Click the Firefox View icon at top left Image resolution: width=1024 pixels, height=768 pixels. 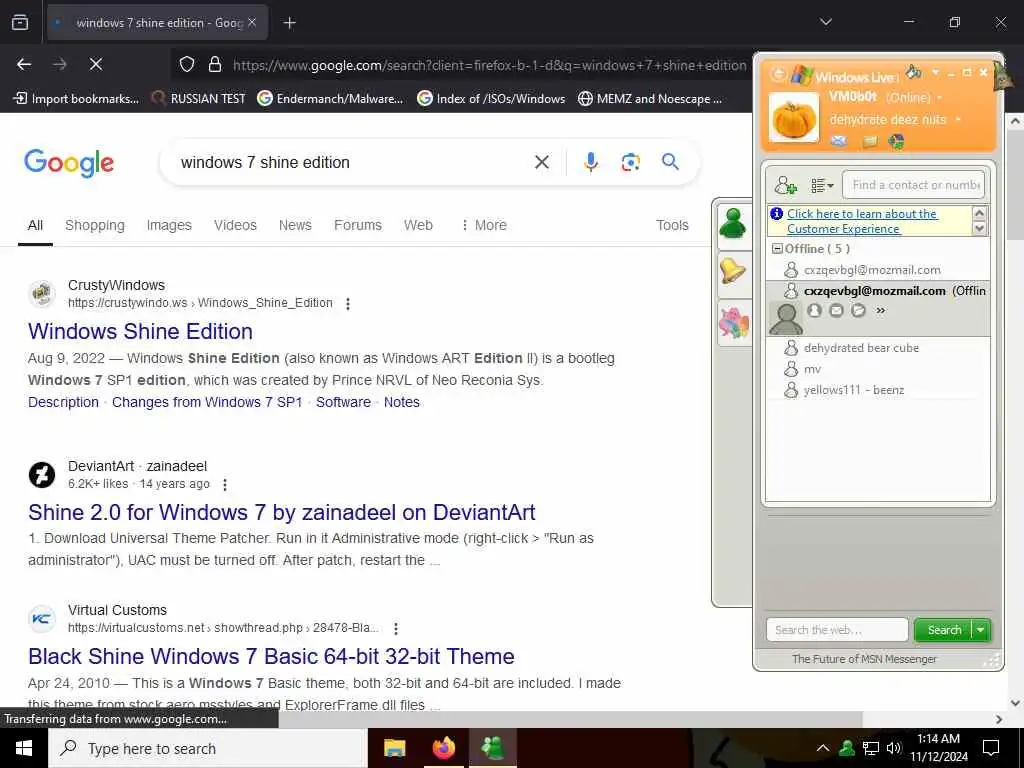20,22
